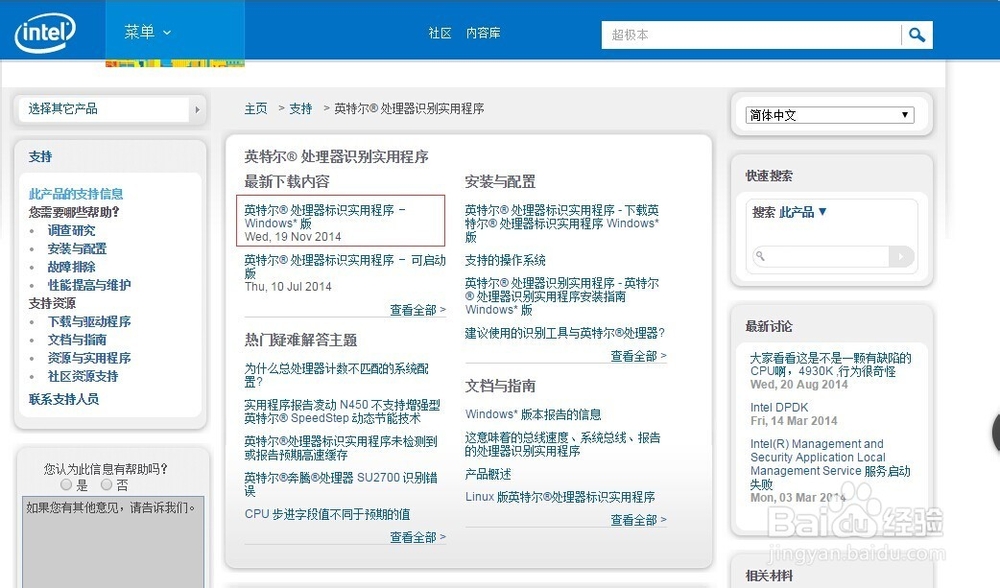Open 总线速度、系统总线 document link
Viewport: 1000px width, 588px height.
click(562, 444)
